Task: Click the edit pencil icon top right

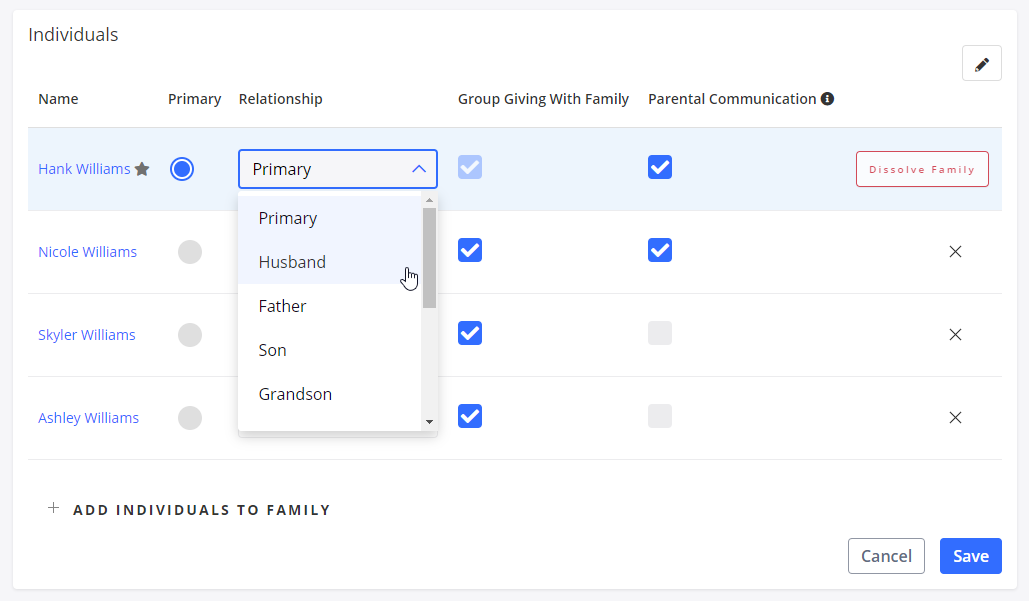Action: 981,62
